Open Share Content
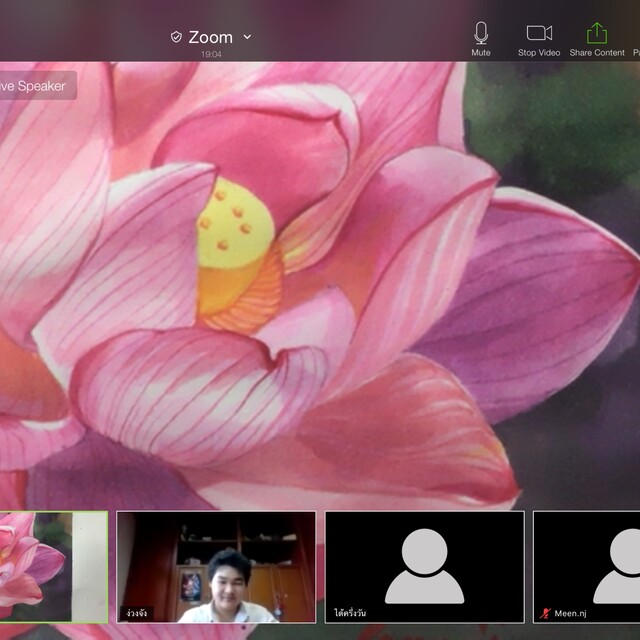The width and height of the screenshot is (640, 640). (597, 39)
